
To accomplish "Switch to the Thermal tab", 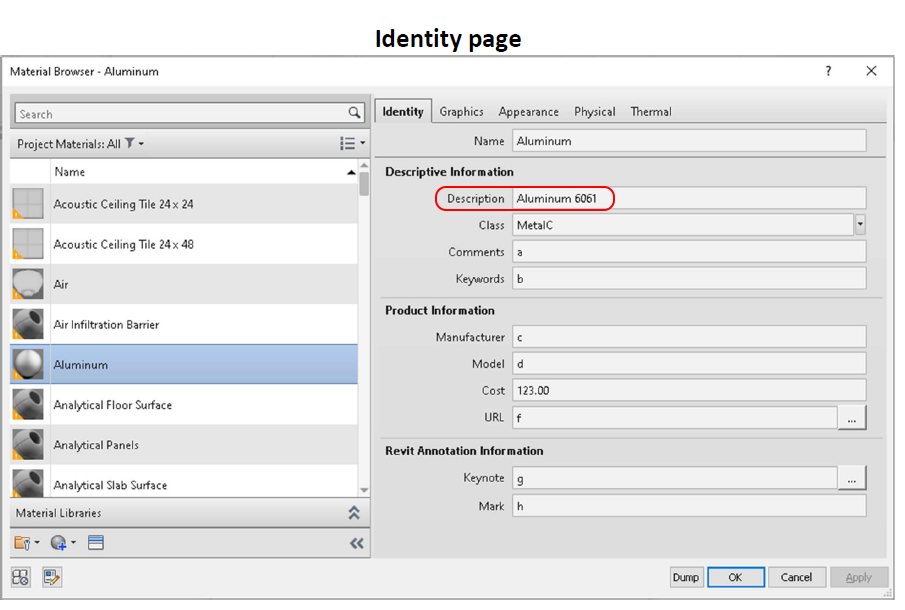I will tap(650, 111).
